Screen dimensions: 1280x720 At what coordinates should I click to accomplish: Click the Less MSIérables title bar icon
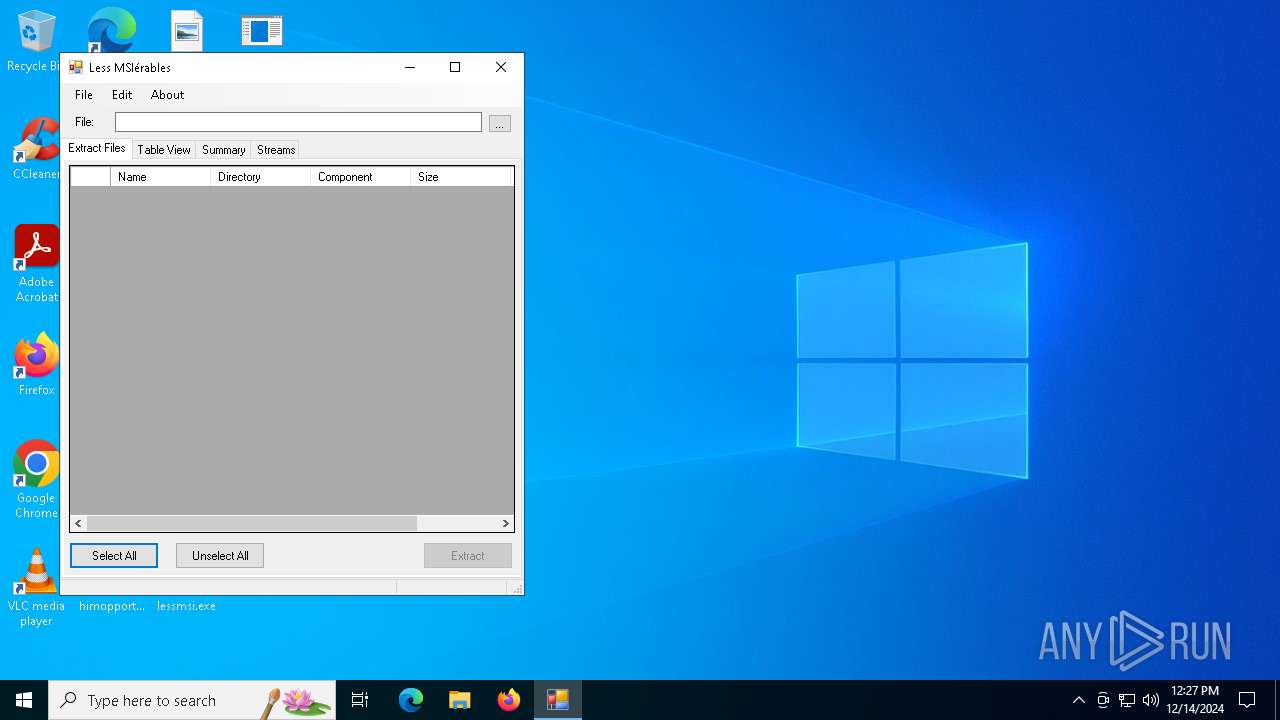coord(76,67)
